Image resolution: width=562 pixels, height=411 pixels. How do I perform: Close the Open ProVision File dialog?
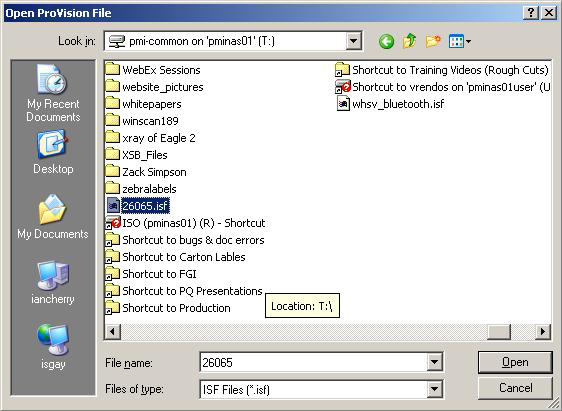pos(548,13)
